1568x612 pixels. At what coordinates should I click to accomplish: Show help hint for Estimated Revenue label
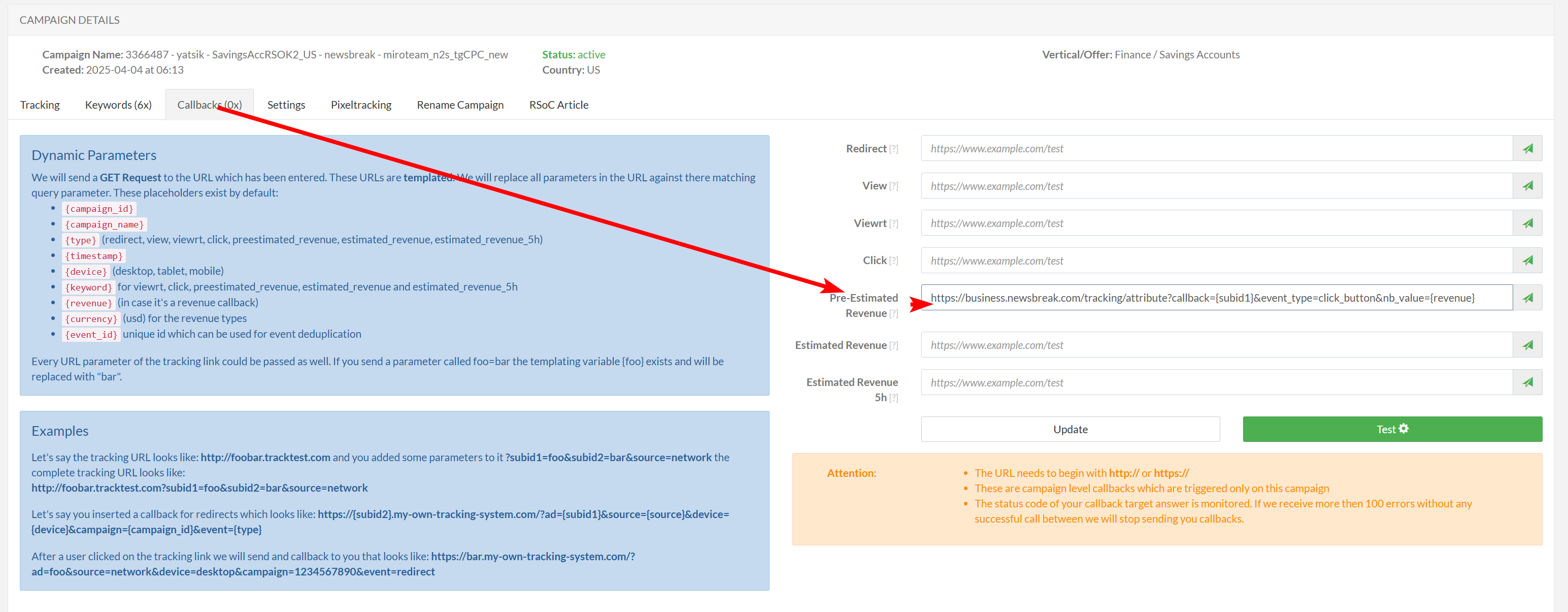click(x=893, y=346)
